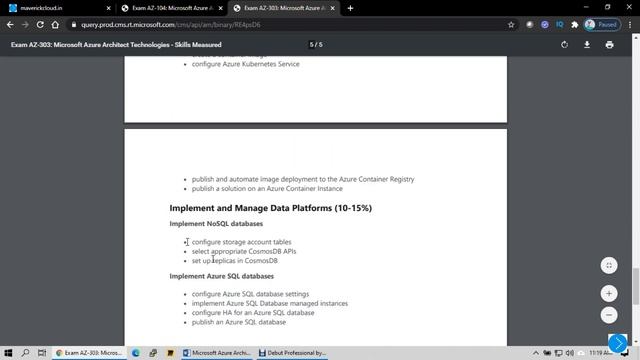Image resolution: width=640 pixels, height=360 pixels.
Task: Open the browser home page
Action: point(55,24)
